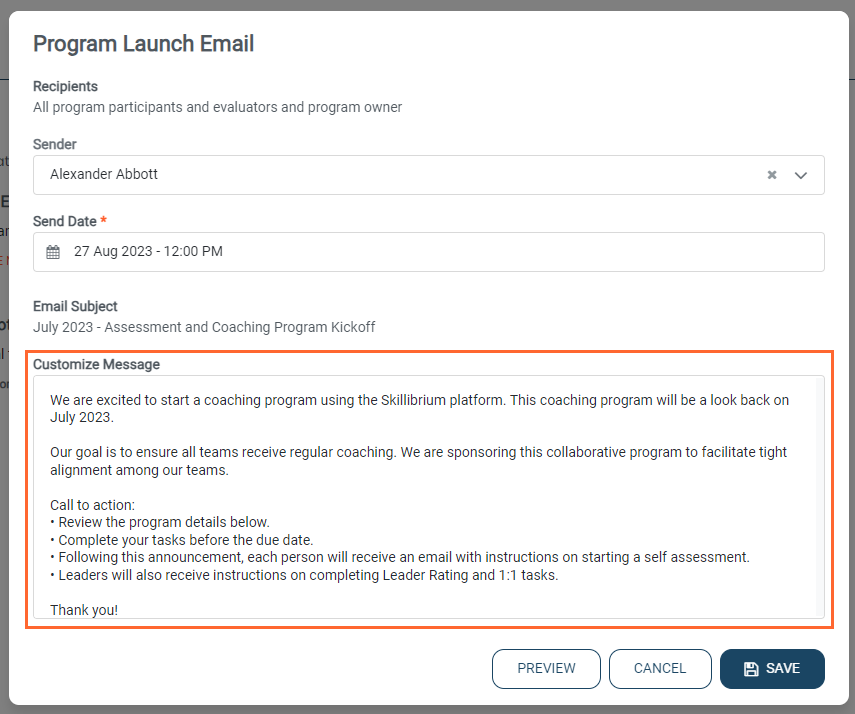855x714 pixels.
Task: Click the CANCEL button
Action: click(x=660, y=669)
